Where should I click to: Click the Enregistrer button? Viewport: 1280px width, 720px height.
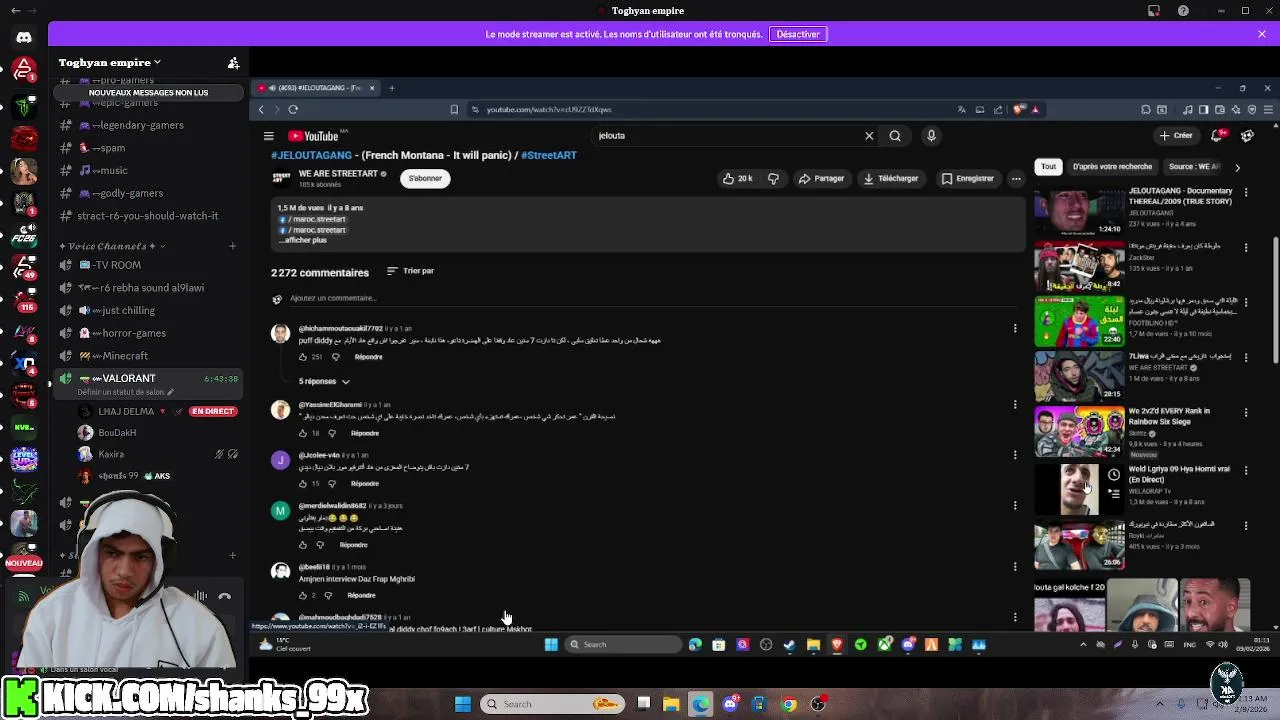click(967, 178)
